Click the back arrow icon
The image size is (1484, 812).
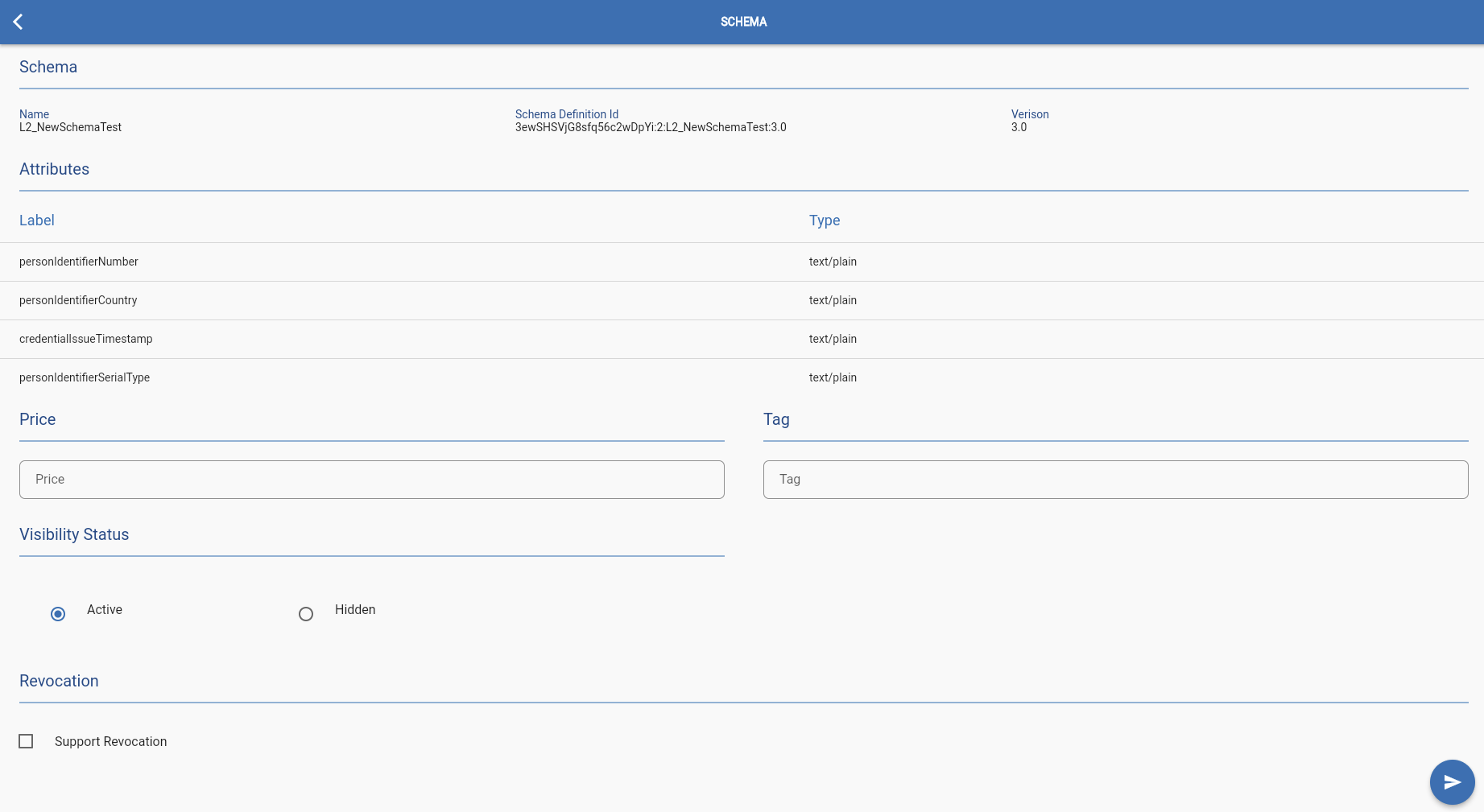click(18, 22)
